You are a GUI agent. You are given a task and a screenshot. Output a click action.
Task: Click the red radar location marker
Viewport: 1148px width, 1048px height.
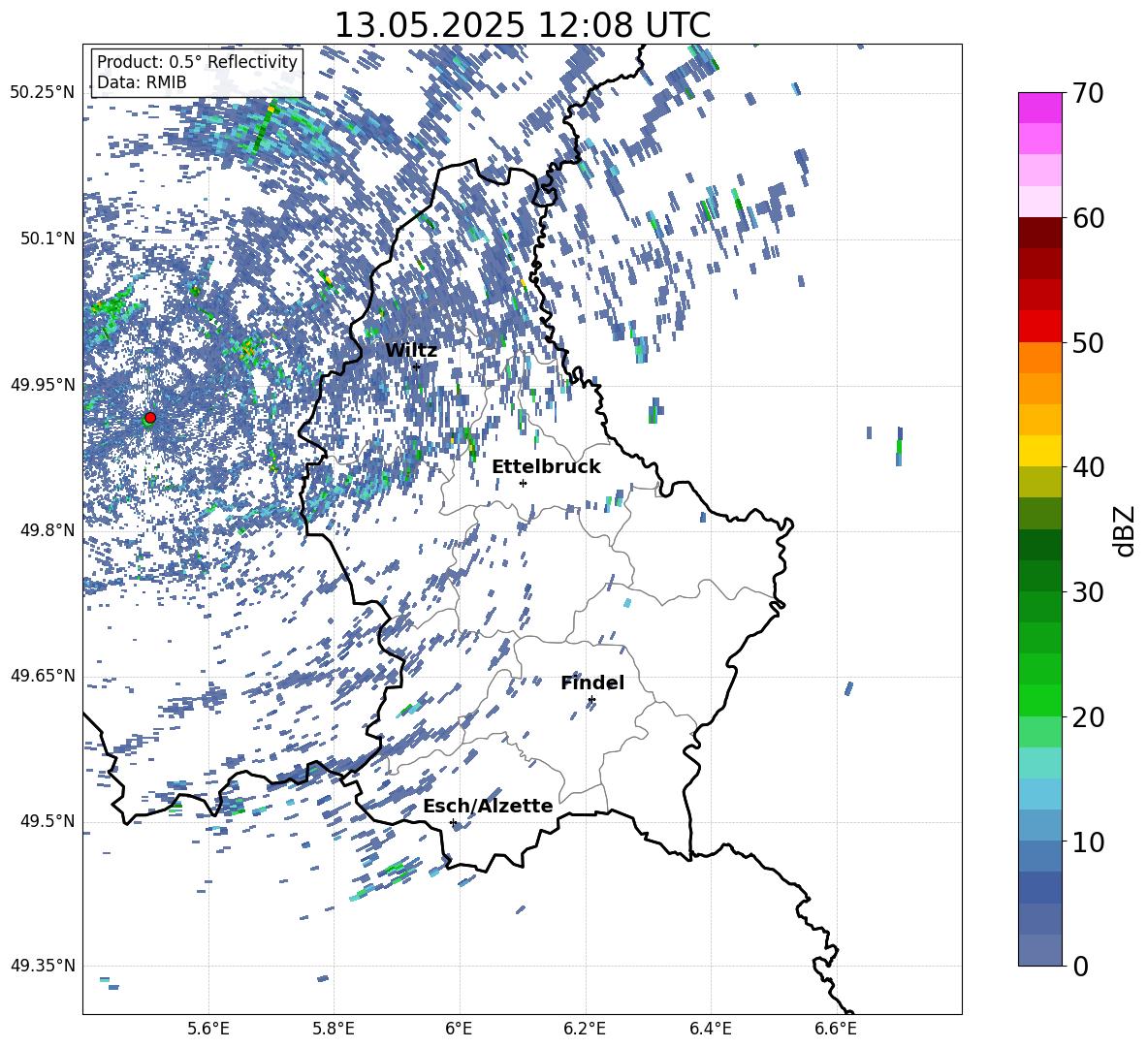(x=150, y=417)
